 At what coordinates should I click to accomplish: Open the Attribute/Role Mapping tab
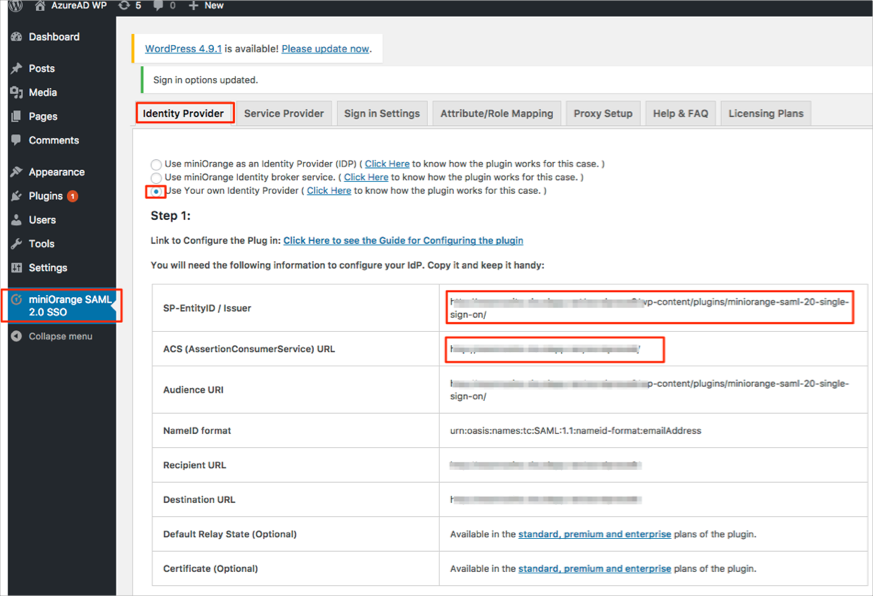pyautogui.click(x=496, y=113)
